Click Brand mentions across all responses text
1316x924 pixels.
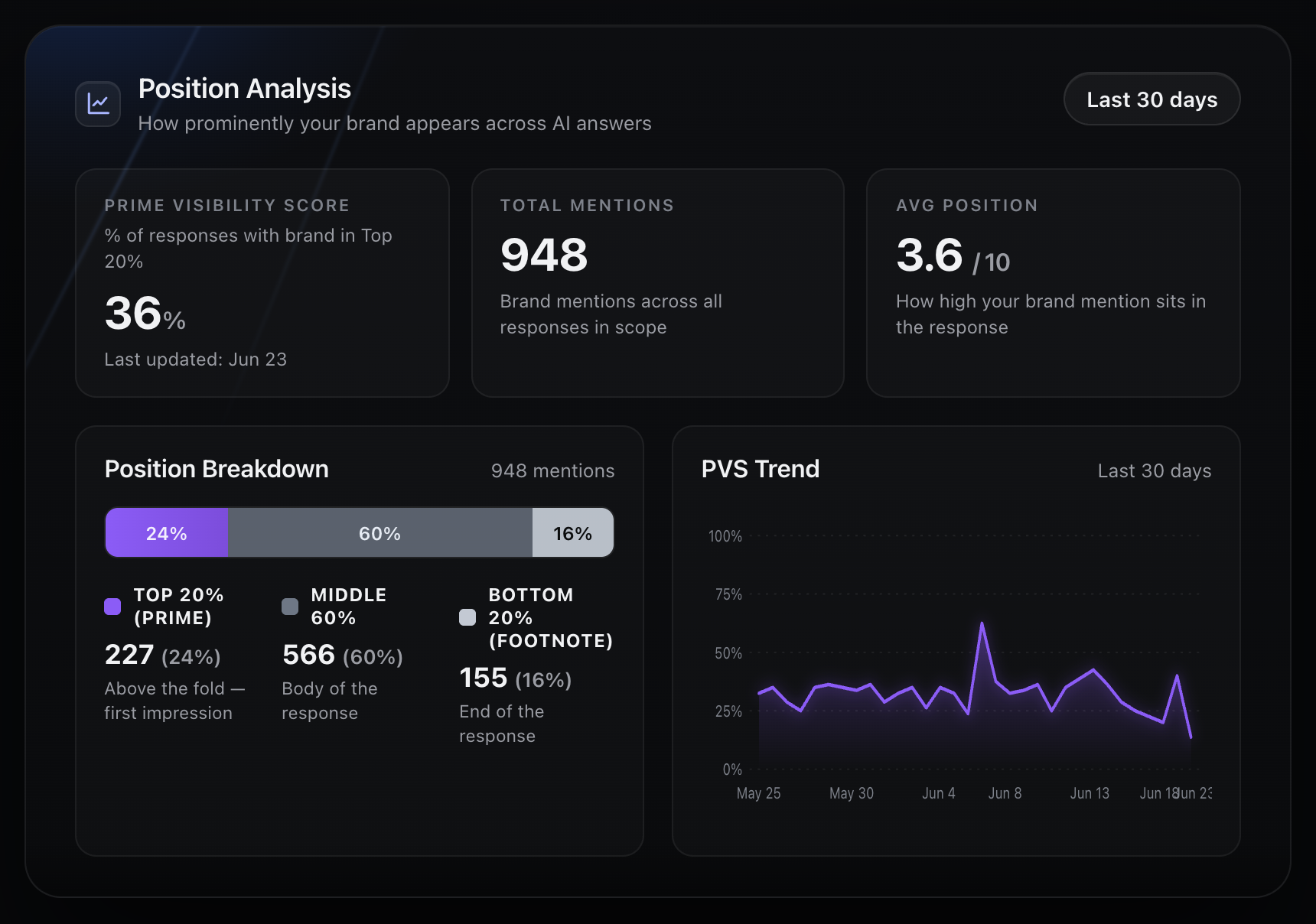pos(611,314)
